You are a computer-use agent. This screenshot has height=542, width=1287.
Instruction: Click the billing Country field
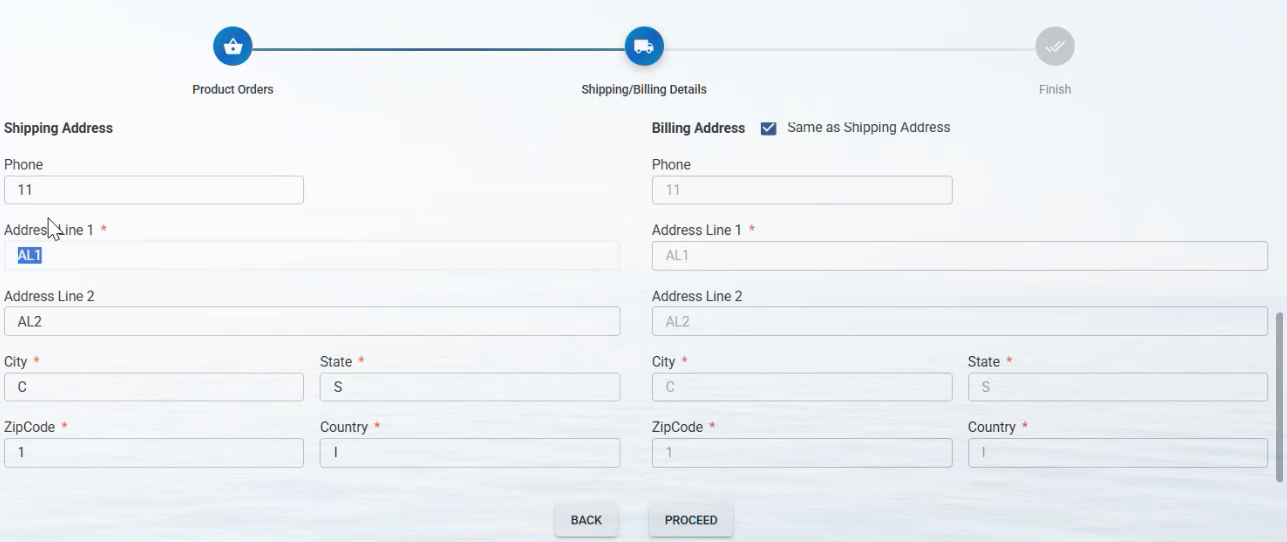[x=1117, y=453]
